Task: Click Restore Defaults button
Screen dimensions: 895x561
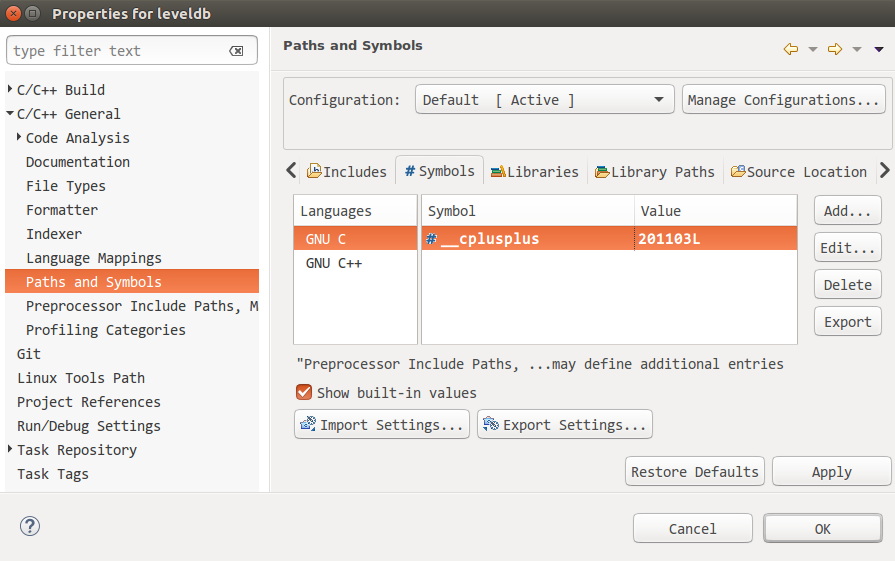Action: coord(695,471)
